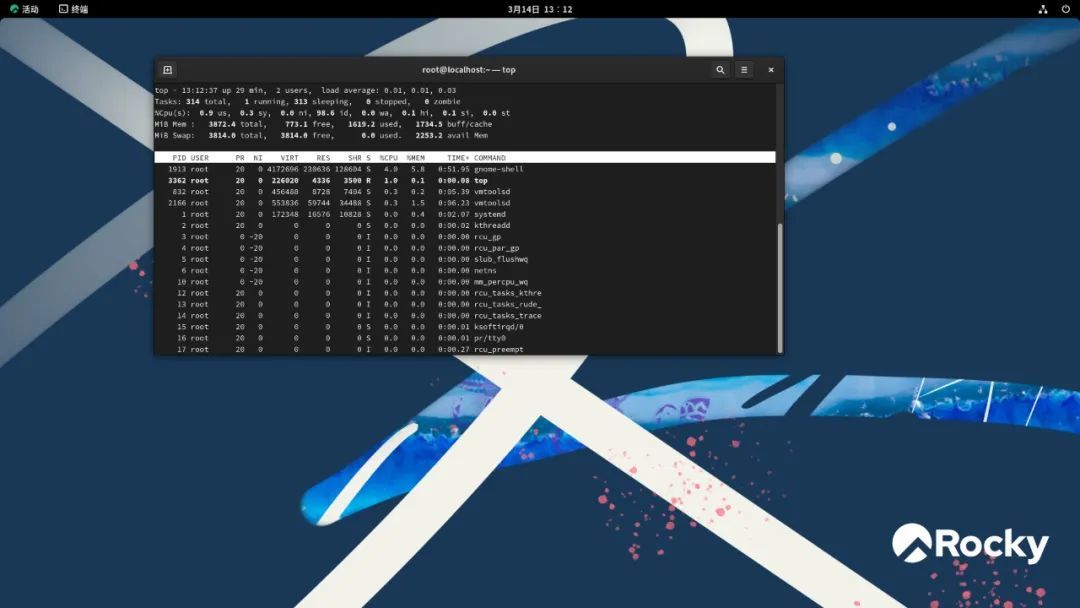Screen dimensions: 1080x608
Task: Click the "3872.4 total" memory value
Action: point(236,124)
